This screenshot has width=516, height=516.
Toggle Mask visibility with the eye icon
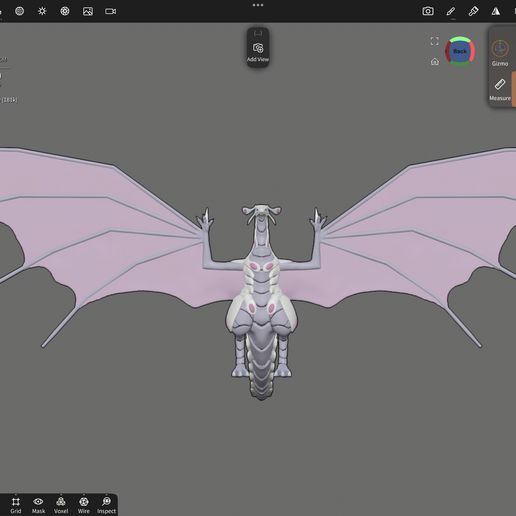point(38,505)
